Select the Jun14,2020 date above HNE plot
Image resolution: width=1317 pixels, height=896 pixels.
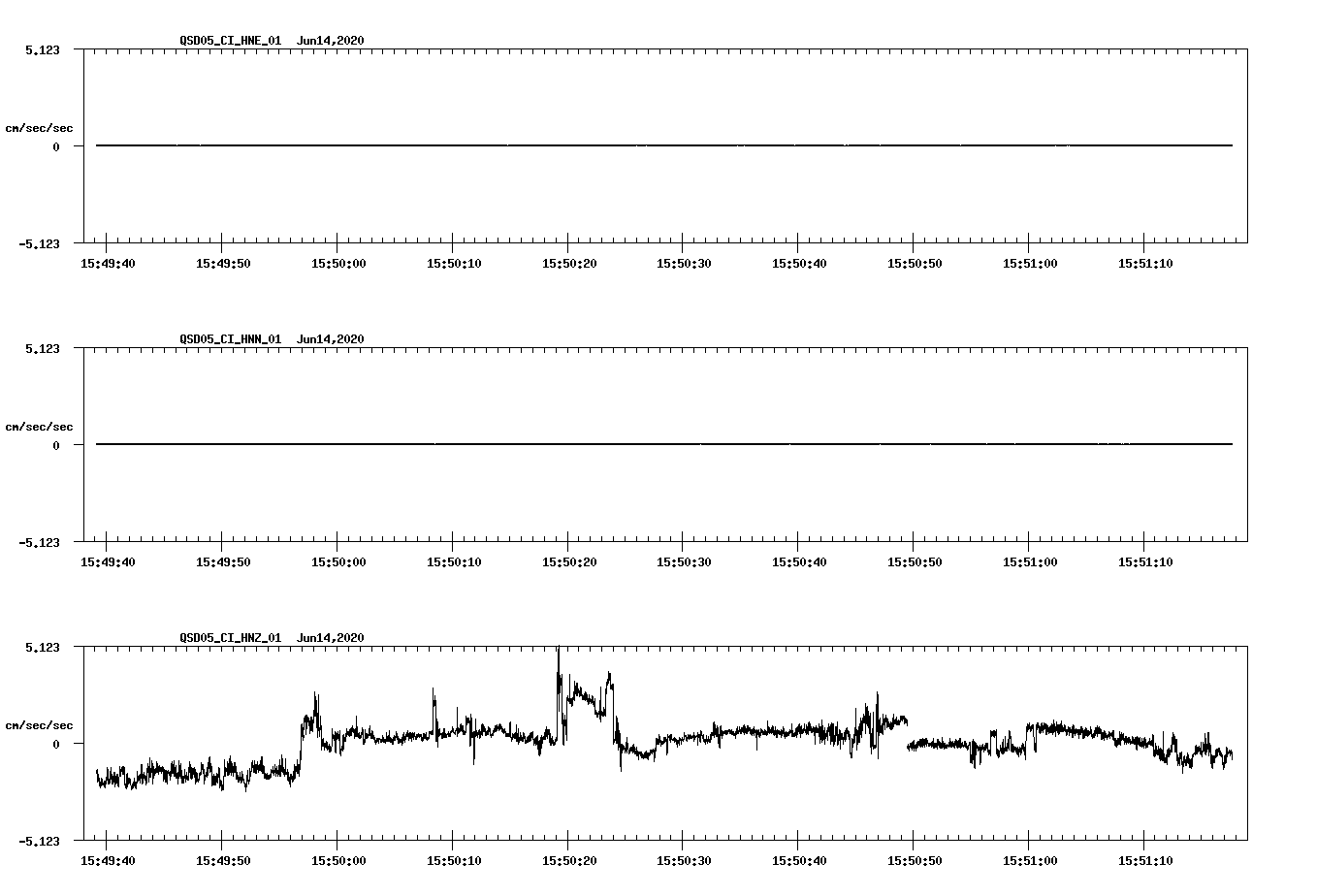[x=331, y=41]
